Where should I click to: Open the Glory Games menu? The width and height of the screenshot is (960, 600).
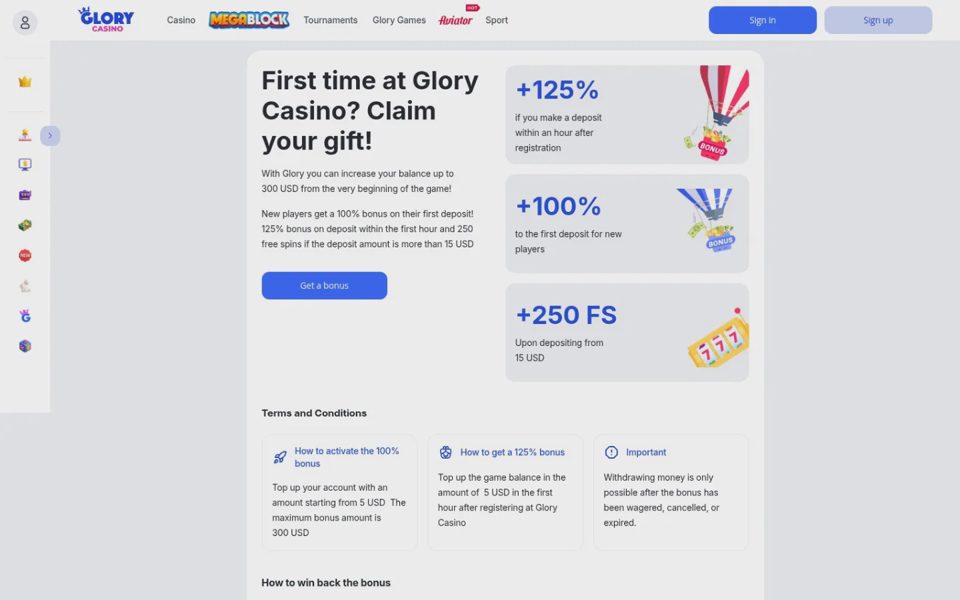[399, 20]
